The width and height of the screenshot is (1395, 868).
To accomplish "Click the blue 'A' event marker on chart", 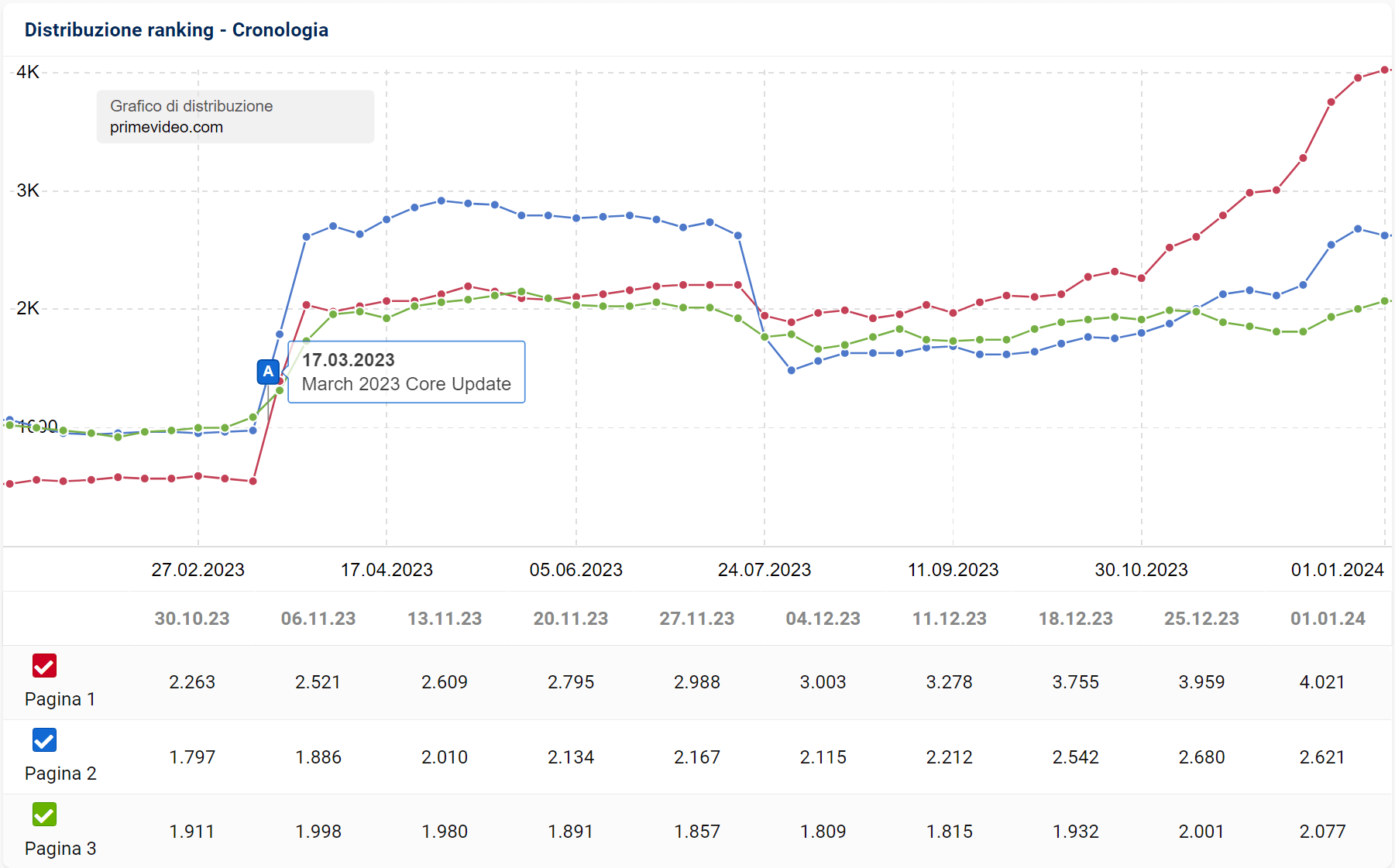I will click(x=268, y=372).
